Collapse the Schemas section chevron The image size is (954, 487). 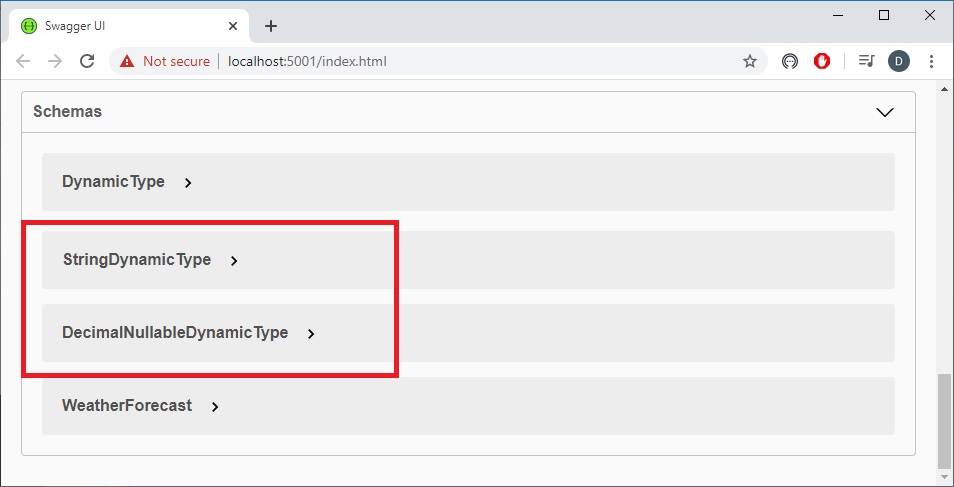(884, 112)
